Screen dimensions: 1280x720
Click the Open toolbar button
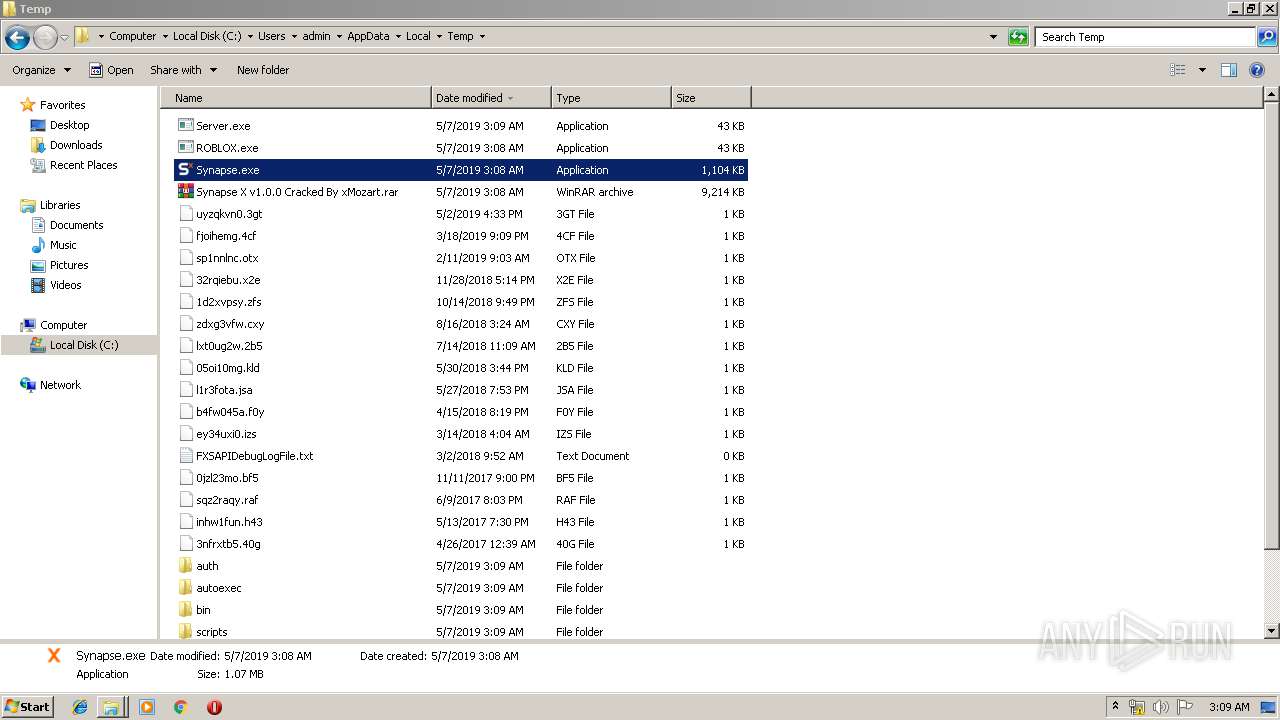[x=111, y=70]
